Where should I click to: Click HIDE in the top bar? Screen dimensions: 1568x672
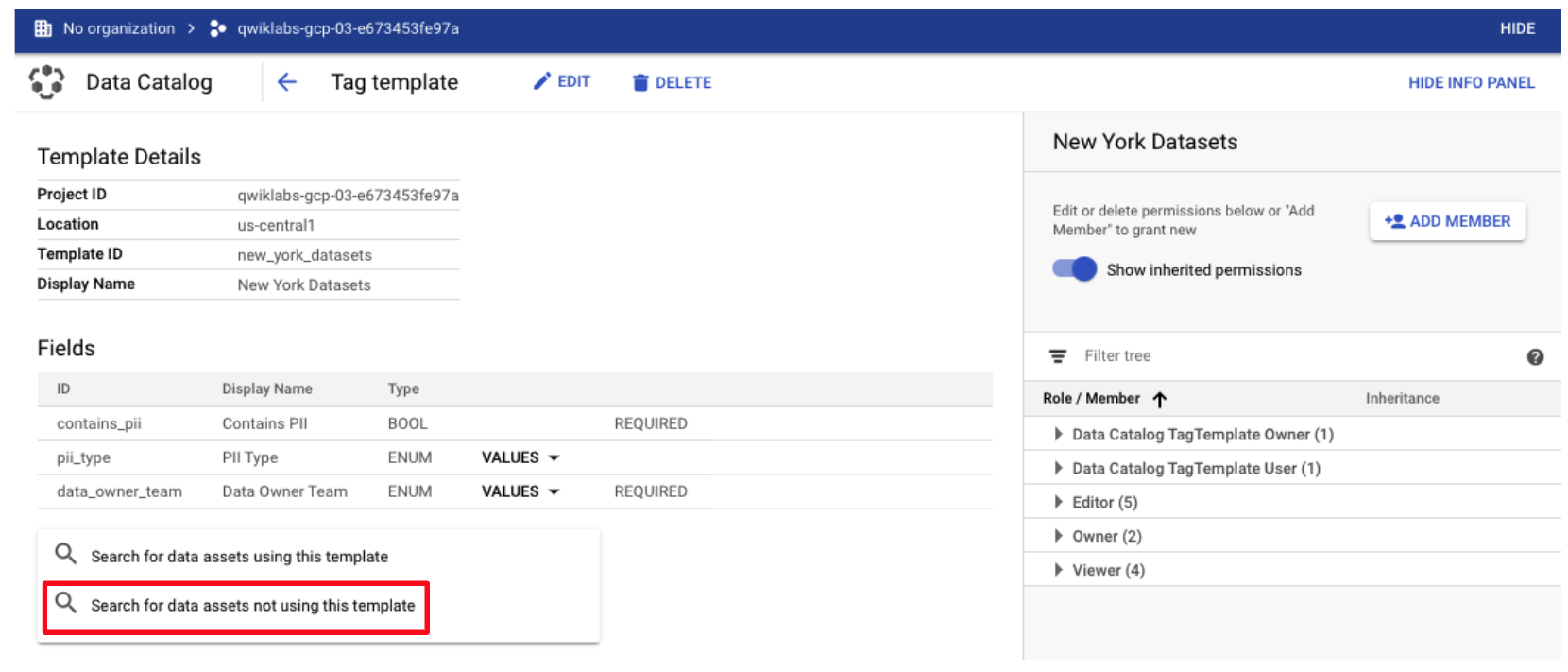coord(1517,28)
